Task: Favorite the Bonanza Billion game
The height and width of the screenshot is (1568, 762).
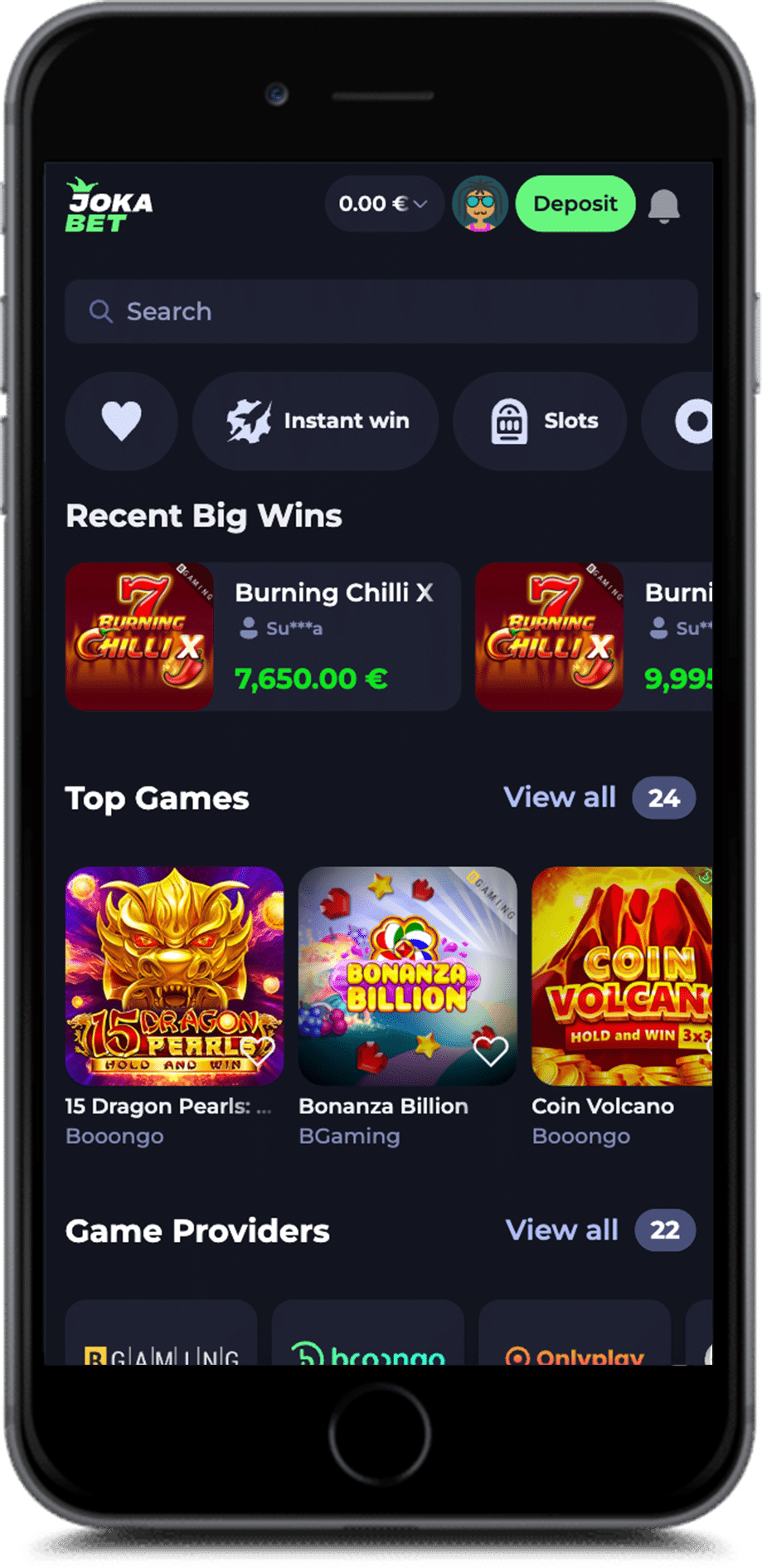Action: point(490,1051)
